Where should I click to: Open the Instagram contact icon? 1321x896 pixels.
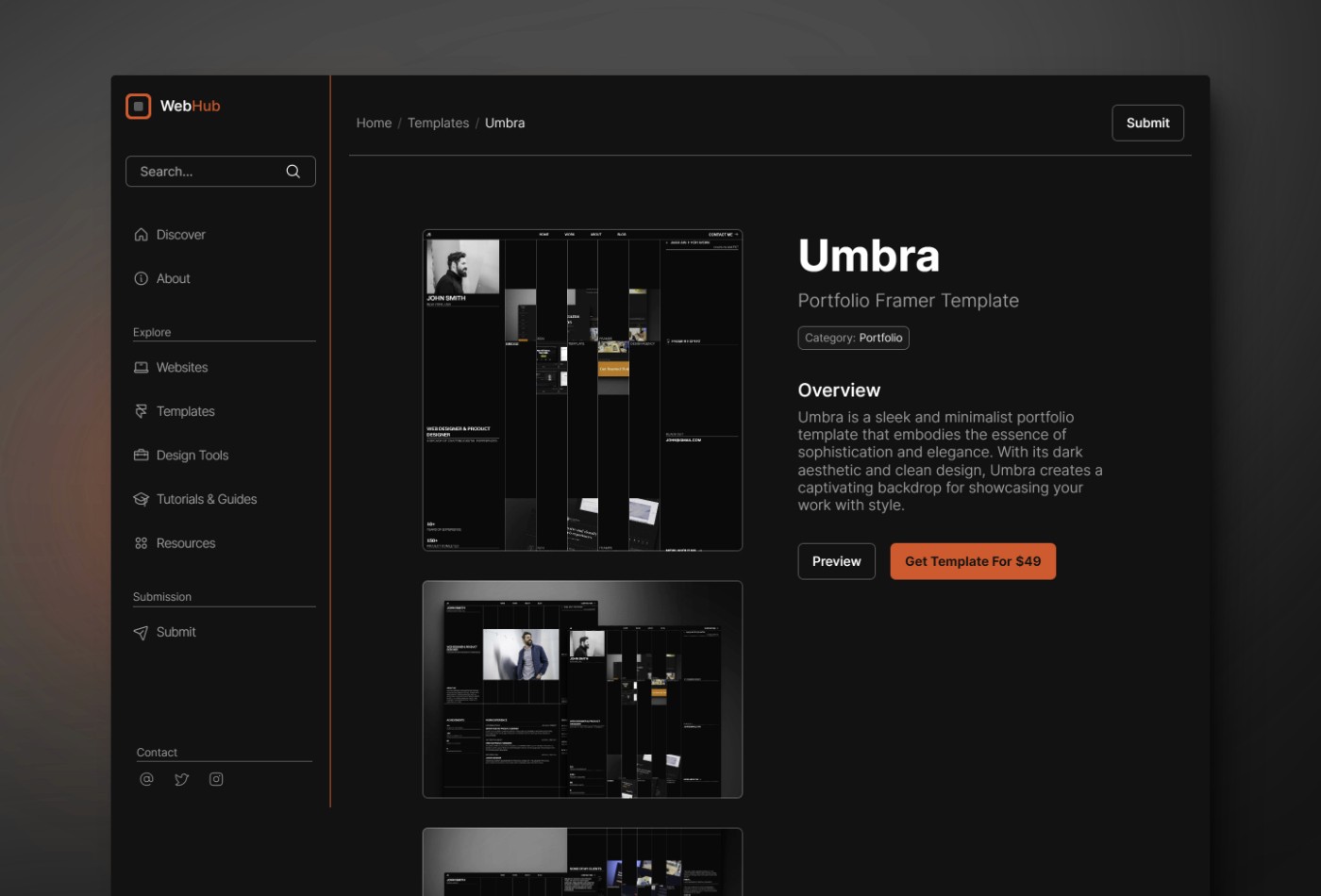(x=216, y=779)
